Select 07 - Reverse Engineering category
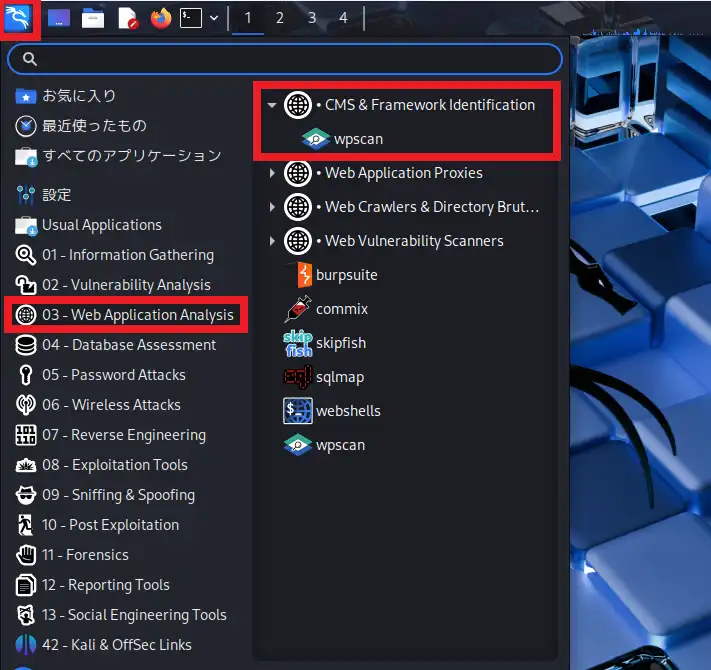Screen dimensions: 711x670 [111, 435]
